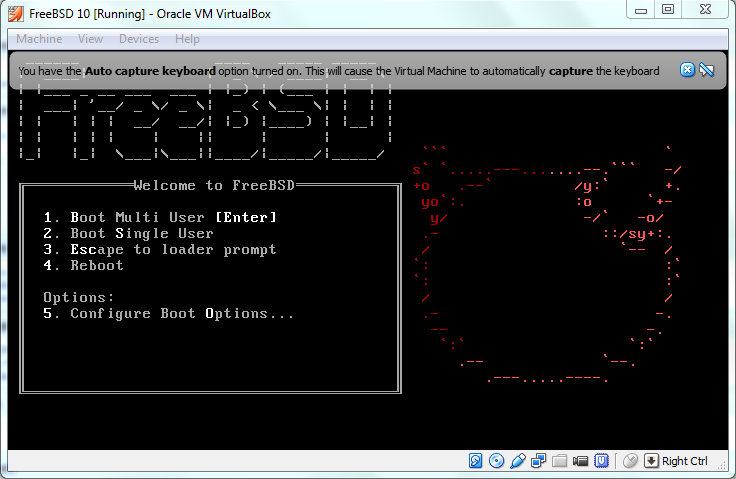Click the don't-show-again notice icon
The image size is (736, 479).
(x=706, y=70)
